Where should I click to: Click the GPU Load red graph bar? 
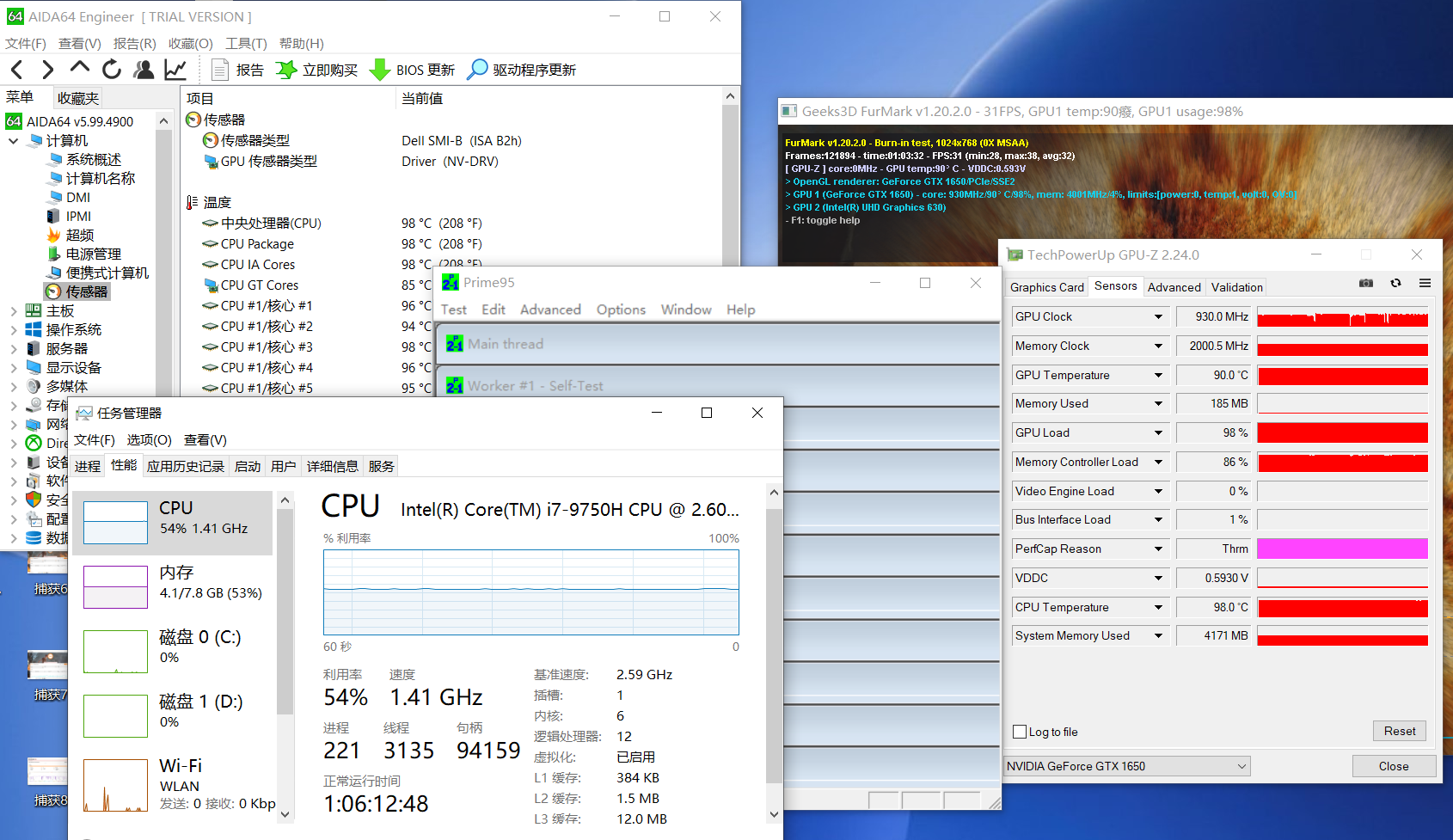1342,432
